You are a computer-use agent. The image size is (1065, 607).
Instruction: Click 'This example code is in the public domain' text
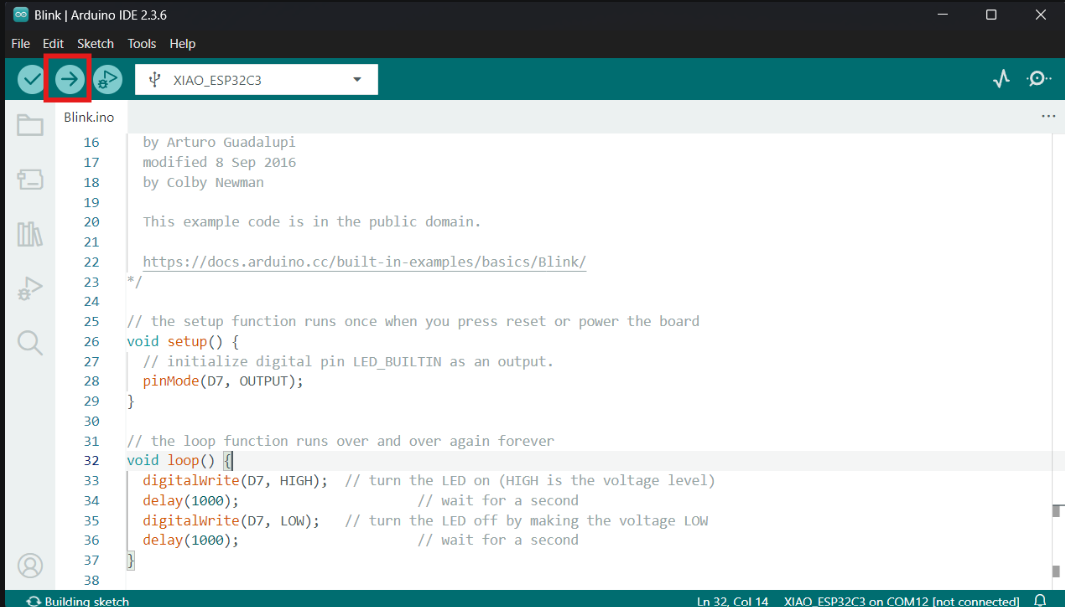point(312,222)
